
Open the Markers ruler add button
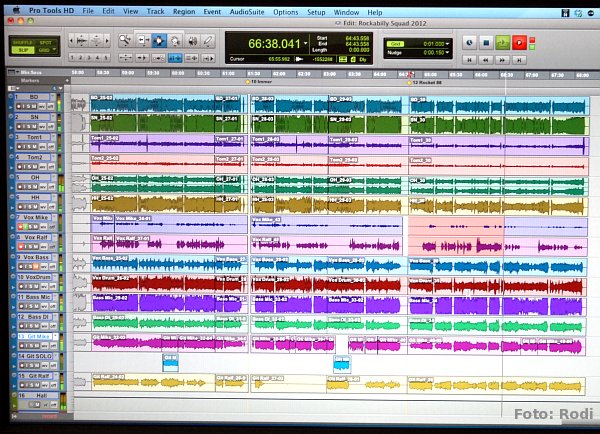(x=67, y=81)
